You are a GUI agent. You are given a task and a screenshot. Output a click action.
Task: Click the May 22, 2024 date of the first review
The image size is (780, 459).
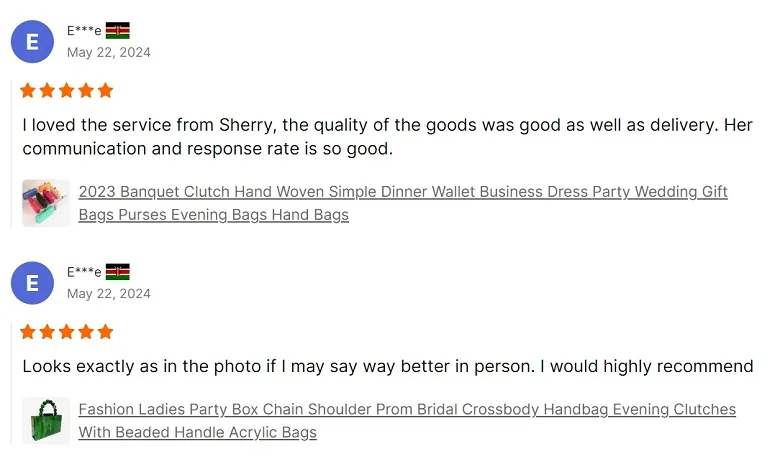tap(109, 52)
